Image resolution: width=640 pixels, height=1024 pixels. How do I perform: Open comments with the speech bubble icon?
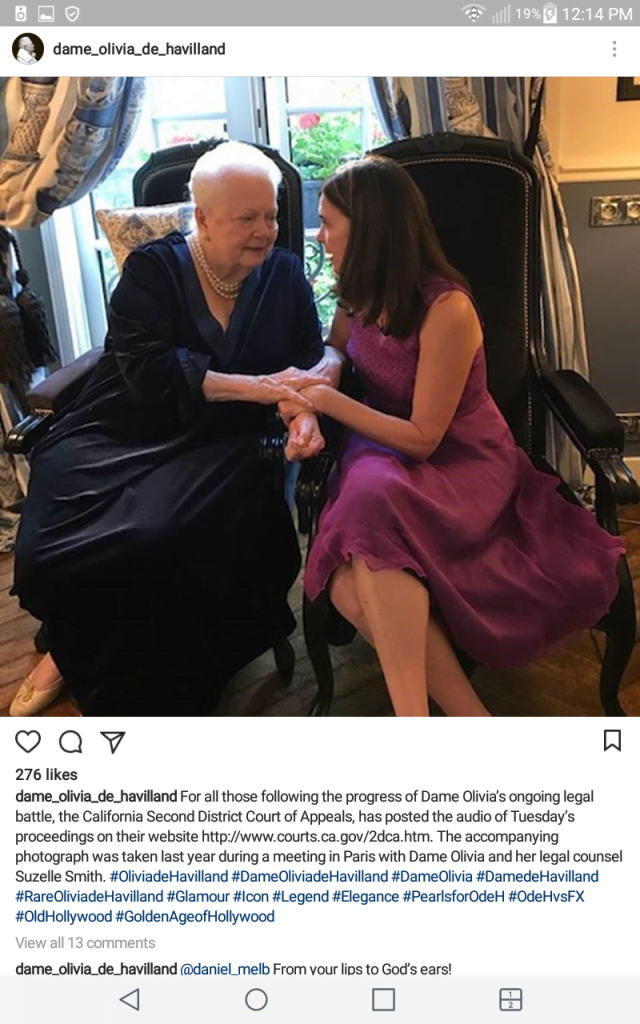coord(71,741)
